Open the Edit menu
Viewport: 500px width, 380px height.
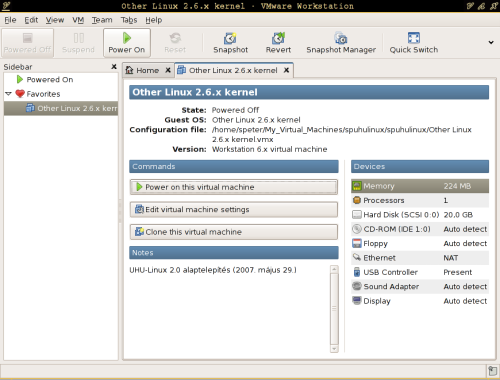point(31,20)
